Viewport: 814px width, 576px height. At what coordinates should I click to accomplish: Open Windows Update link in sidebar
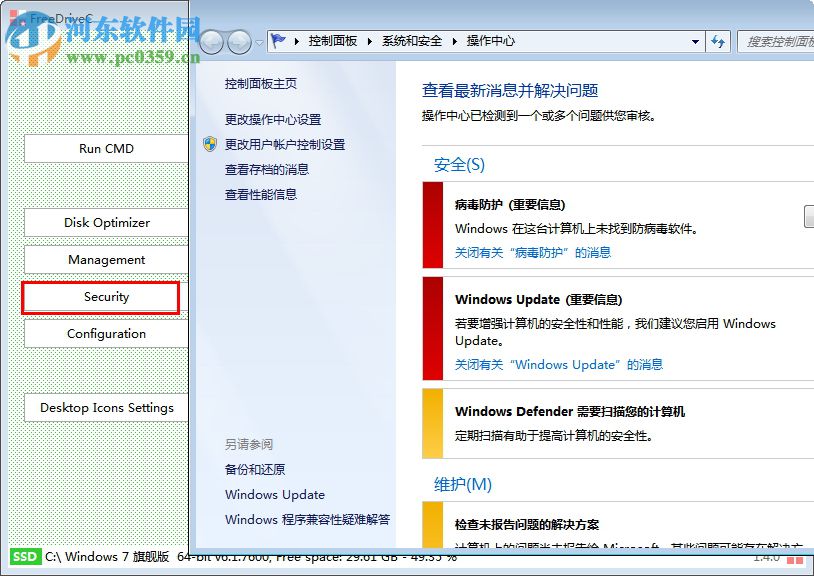(x=275, y=495)
